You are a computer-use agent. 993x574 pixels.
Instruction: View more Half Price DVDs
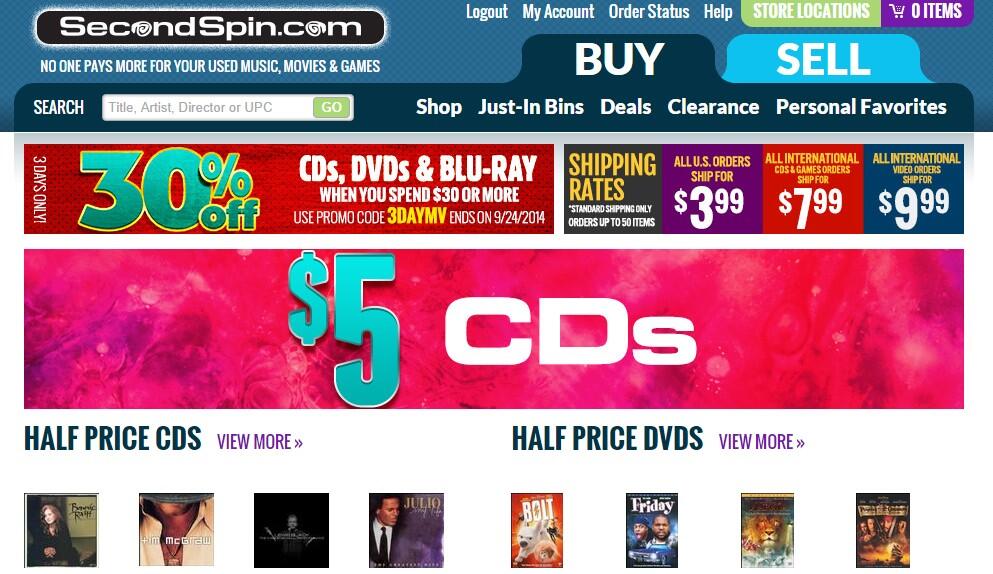point(761,442)
